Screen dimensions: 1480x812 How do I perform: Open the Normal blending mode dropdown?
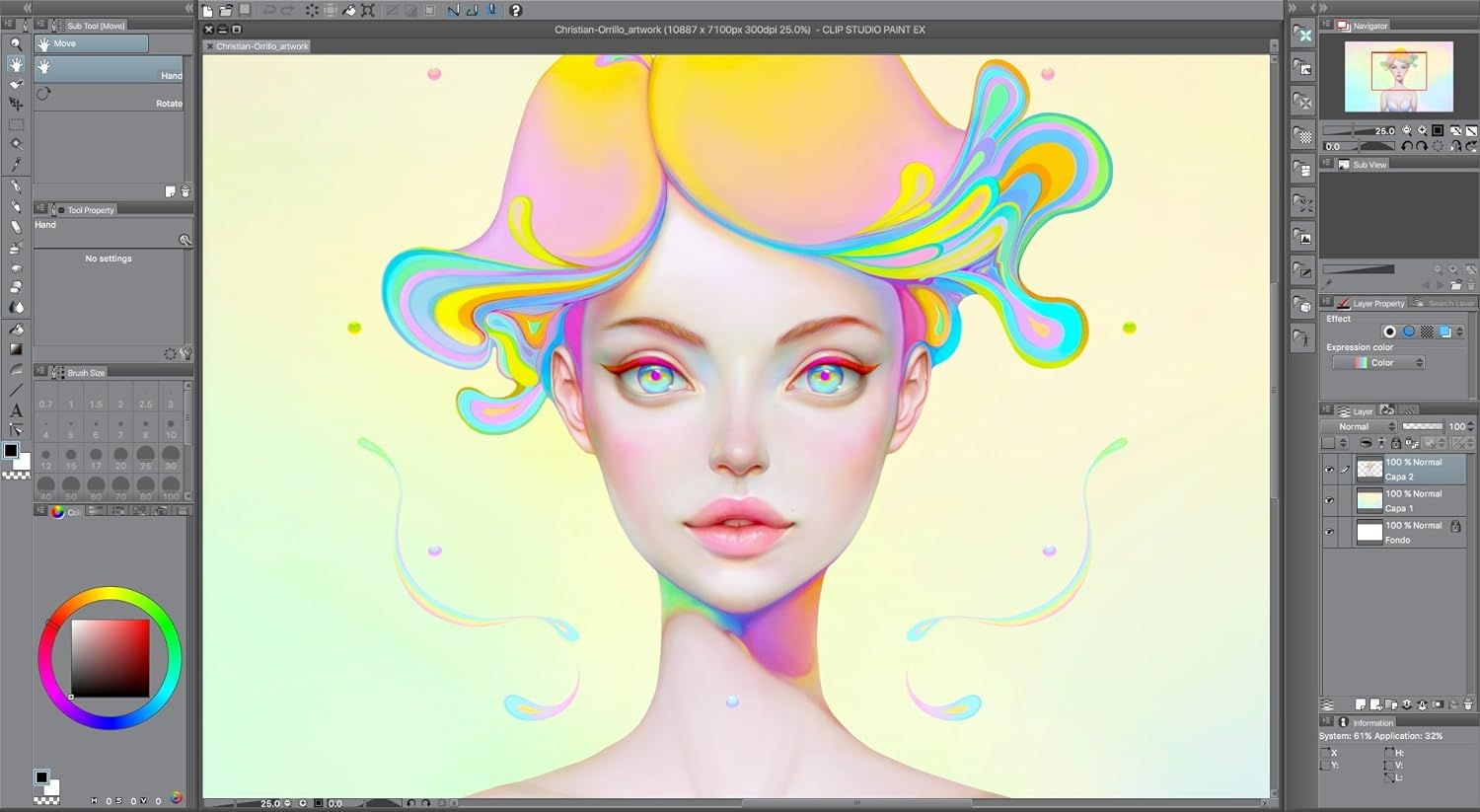click(1360, 426)
